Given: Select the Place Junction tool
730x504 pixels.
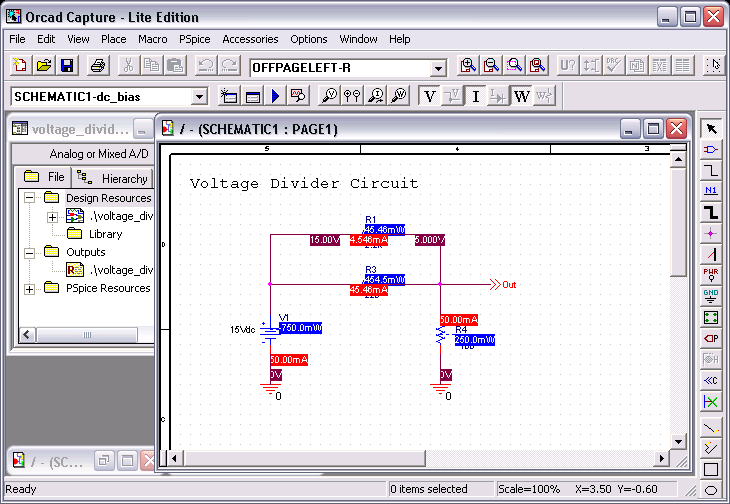Looking at the screenshot, I should point(711,234).
